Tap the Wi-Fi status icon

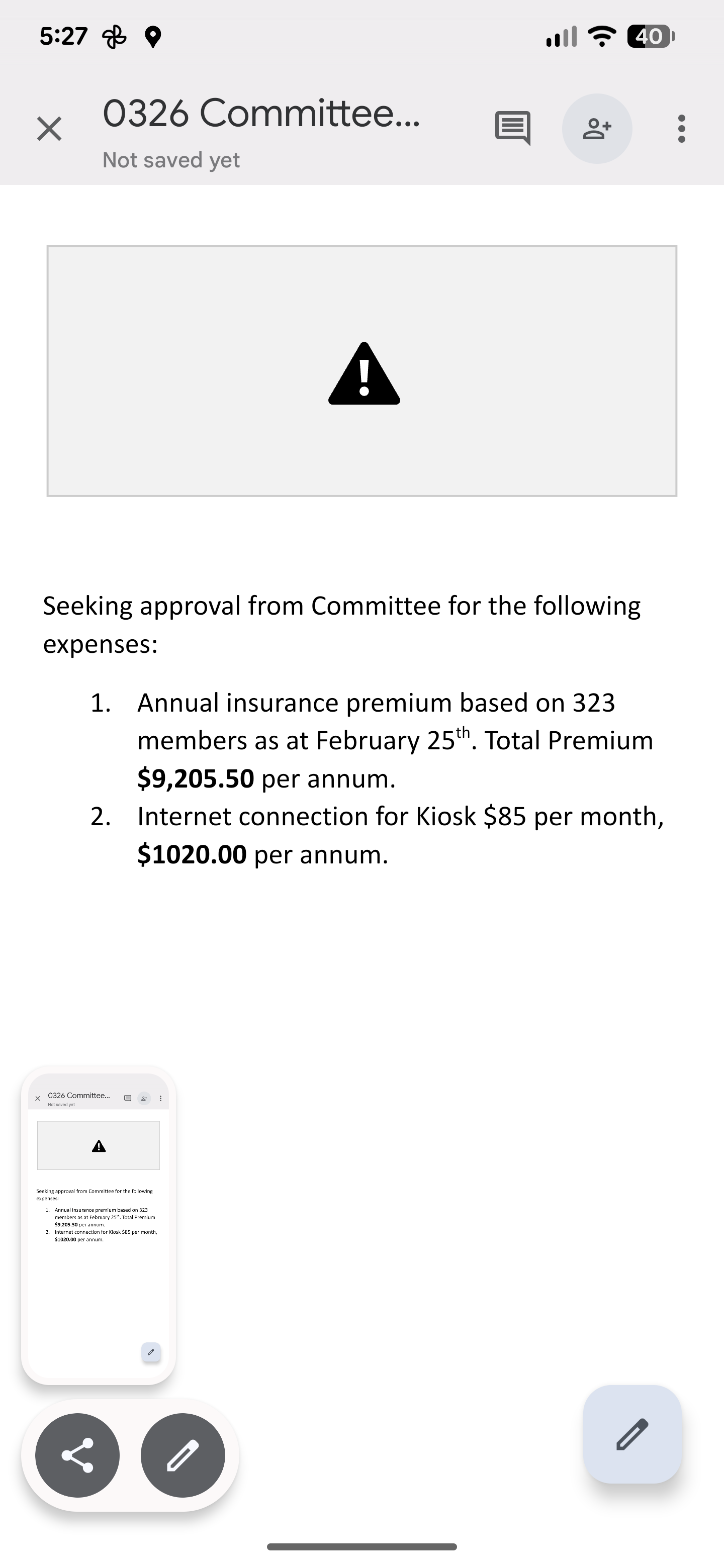coord(602,37)
